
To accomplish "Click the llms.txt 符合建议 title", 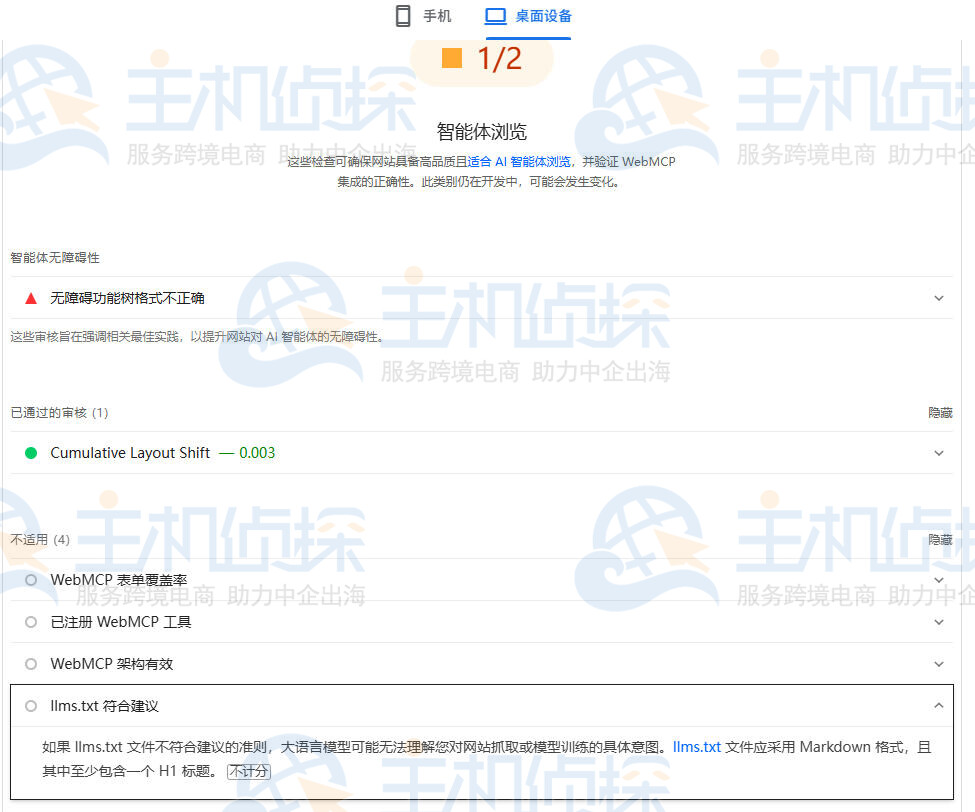I will 104,706.
